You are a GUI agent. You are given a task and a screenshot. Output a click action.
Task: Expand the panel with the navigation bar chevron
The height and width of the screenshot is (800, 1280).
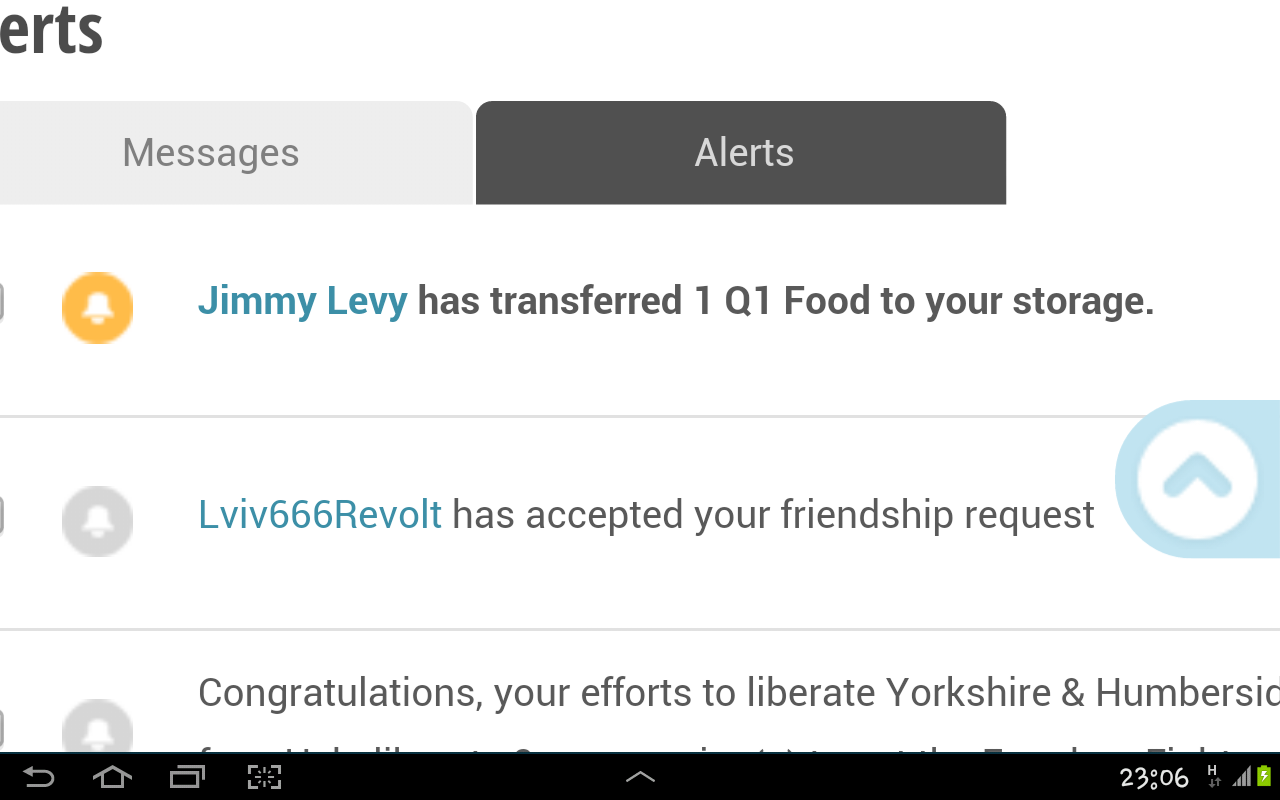pyautogui.click(x=640, y=777)
